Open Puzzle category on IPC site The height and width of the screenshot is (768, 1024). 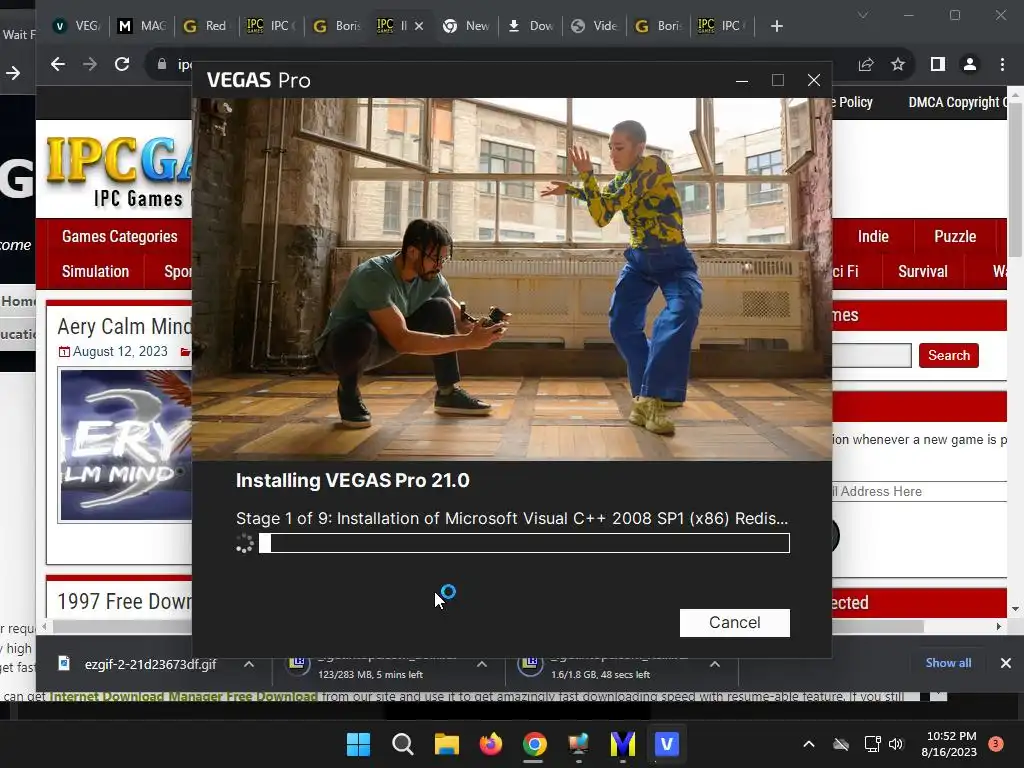(955, 236)
